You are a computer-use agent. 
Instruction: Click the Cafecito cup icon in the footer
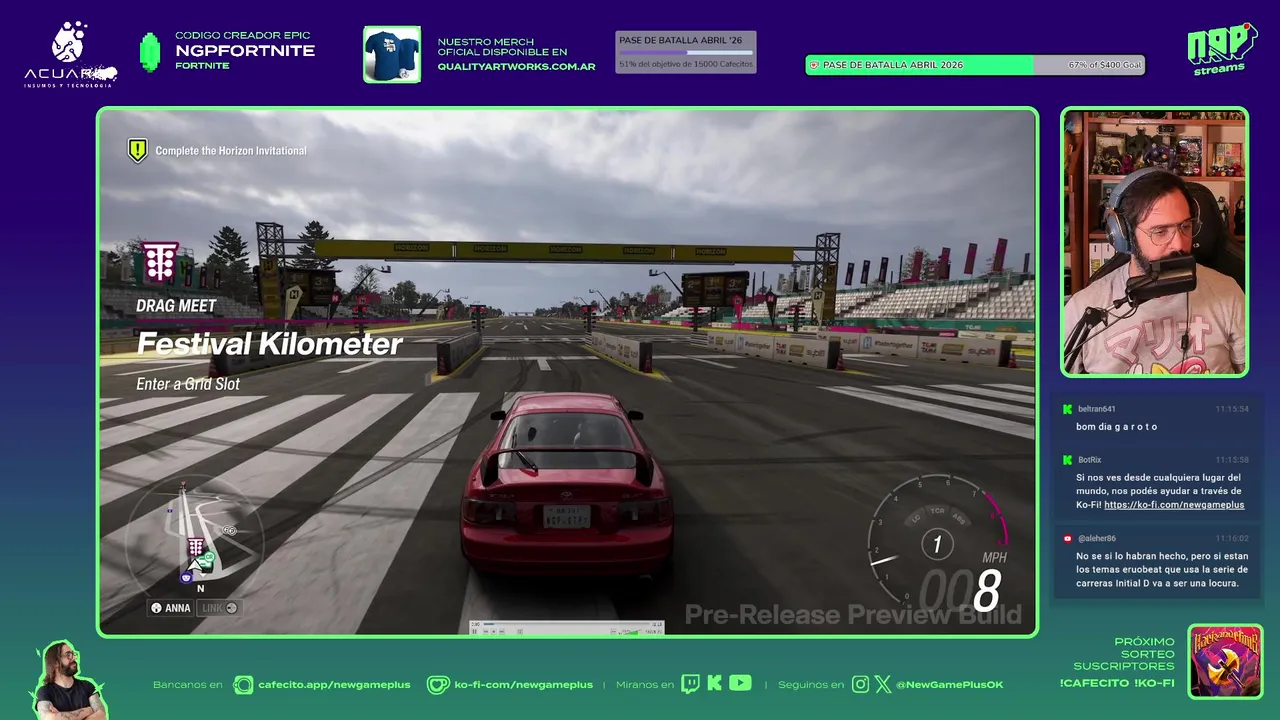pos(243,685)
